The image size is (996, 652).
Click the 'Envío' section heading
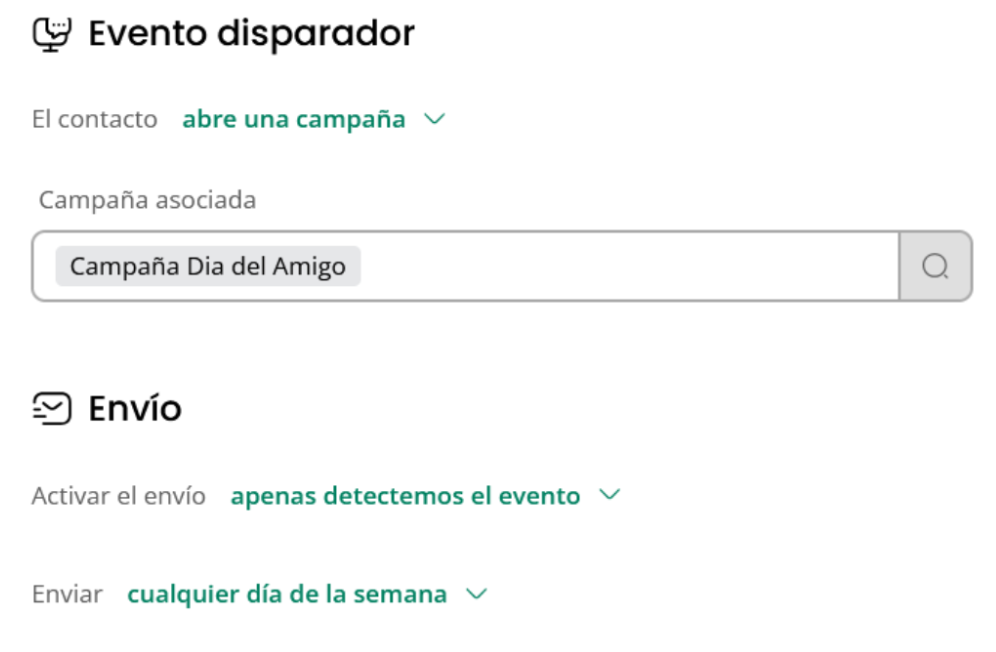pyautogui.click(x=135, y=409)
